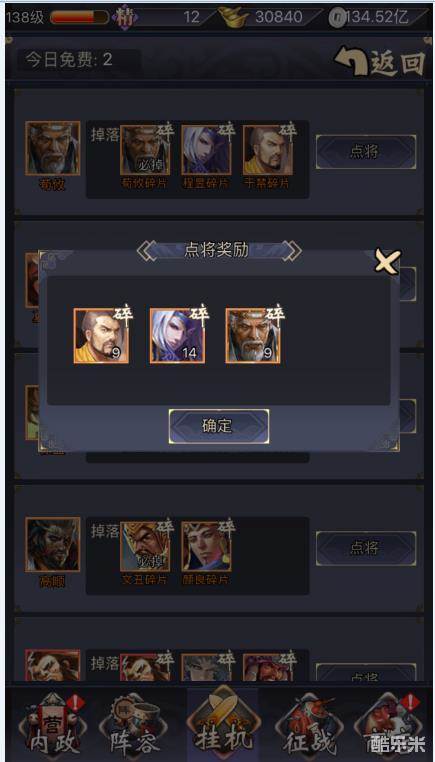The image size is (435, 762).
Task: Click the gold ingot currency icon
Action: pos(233,17)
